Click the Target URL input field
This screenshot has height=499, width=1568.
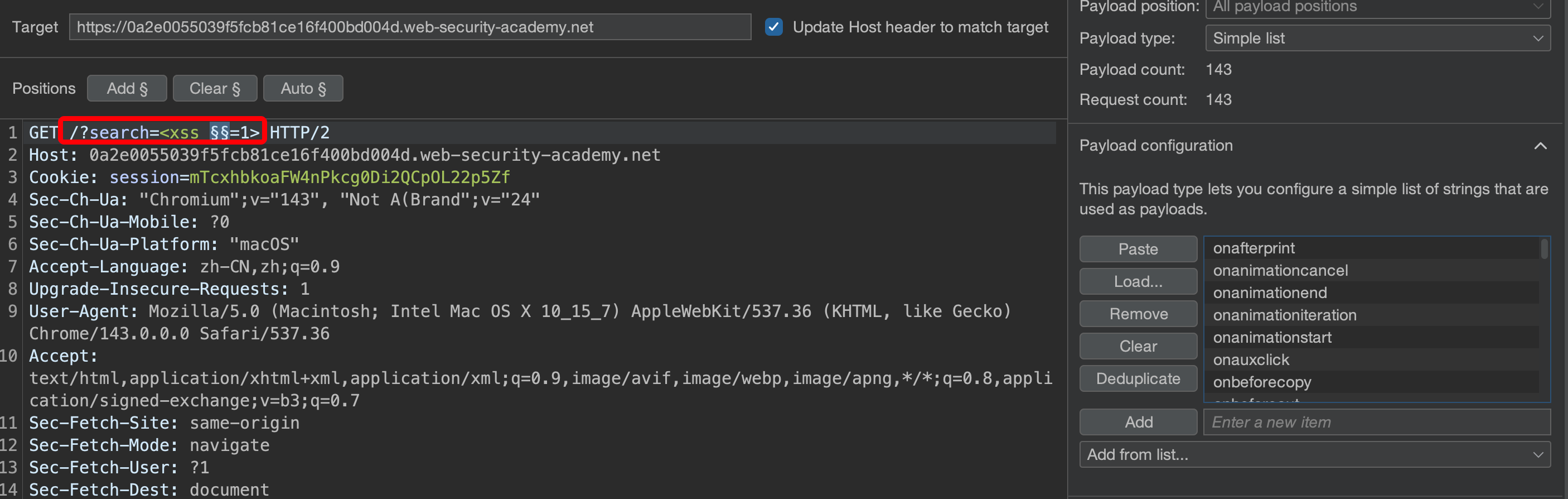click(410, 27)
